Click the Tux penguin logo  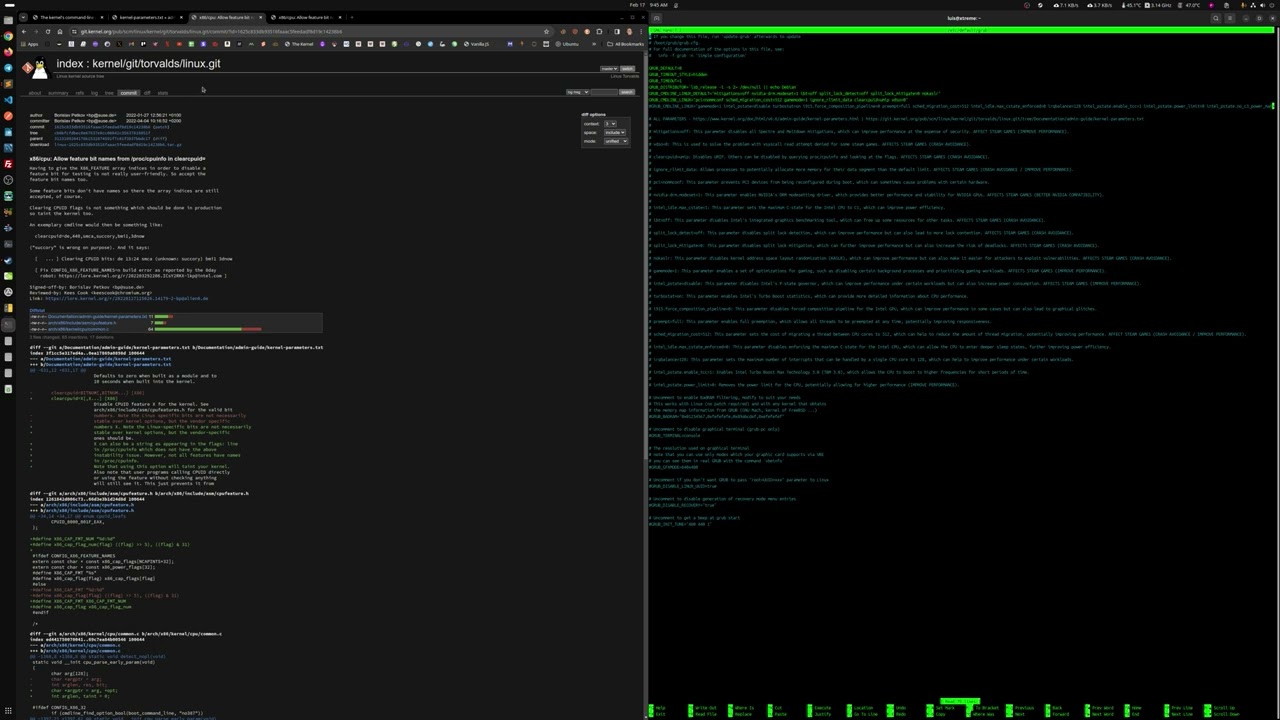39,68
